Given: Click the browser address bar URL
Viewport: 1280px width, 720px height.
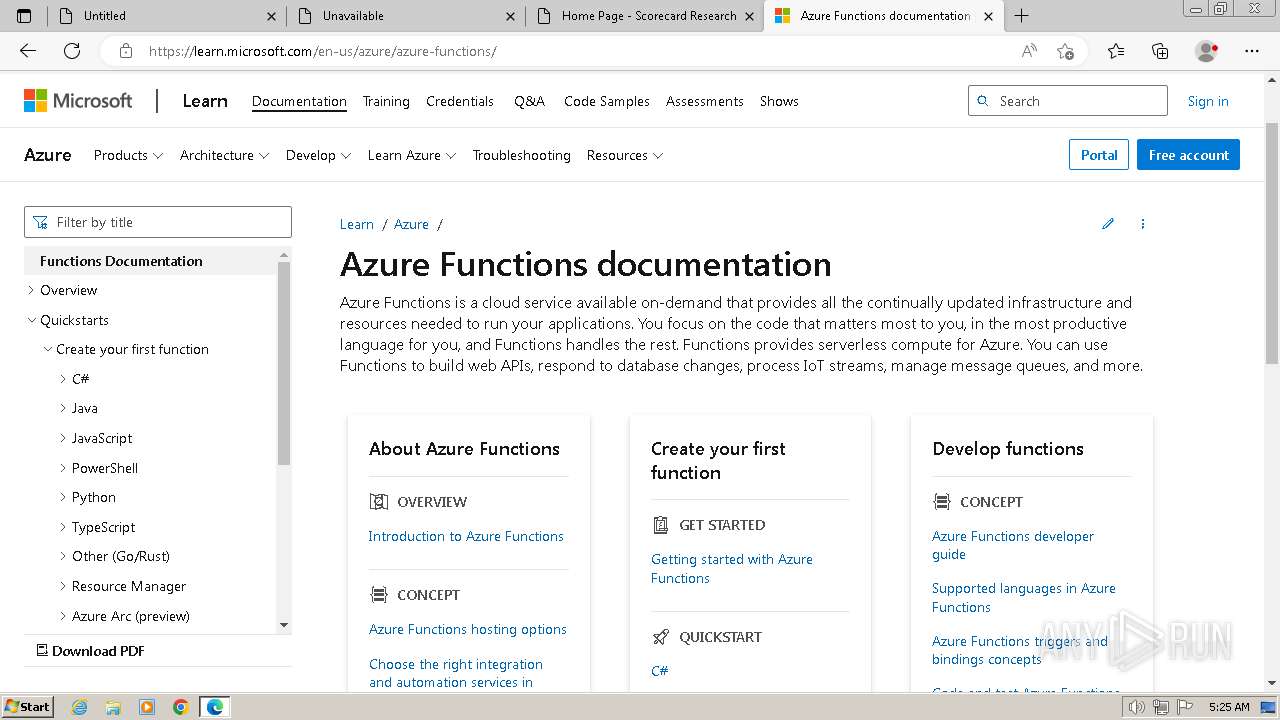Looking at the screenshot, I should [x=322, y=51].
